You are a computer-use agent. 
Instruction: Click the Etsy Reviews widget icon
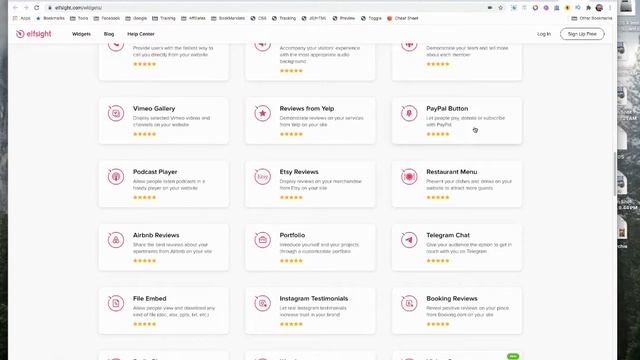262,176
